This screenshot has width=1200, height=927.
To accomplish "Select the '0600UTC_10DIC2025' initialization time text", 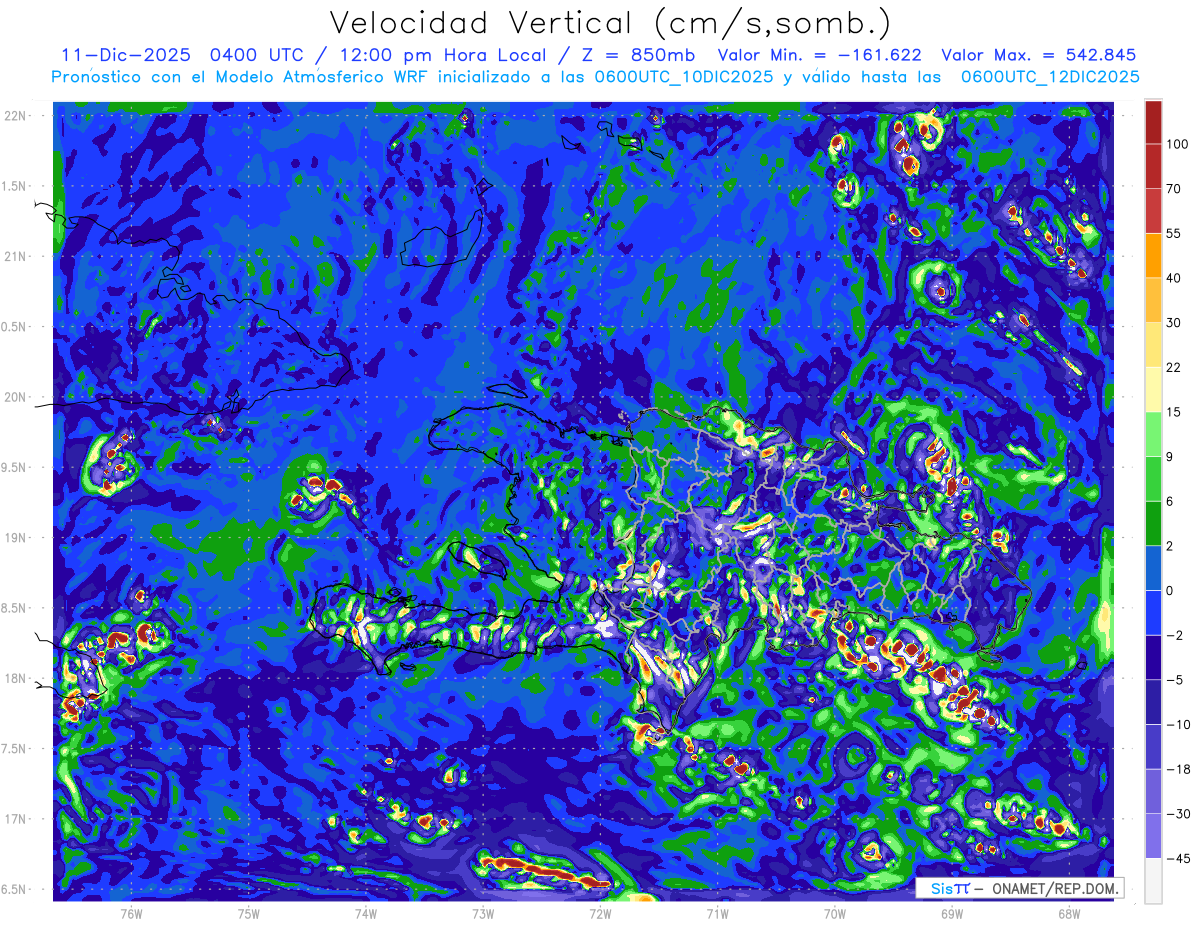I will [x=683, y=77].
